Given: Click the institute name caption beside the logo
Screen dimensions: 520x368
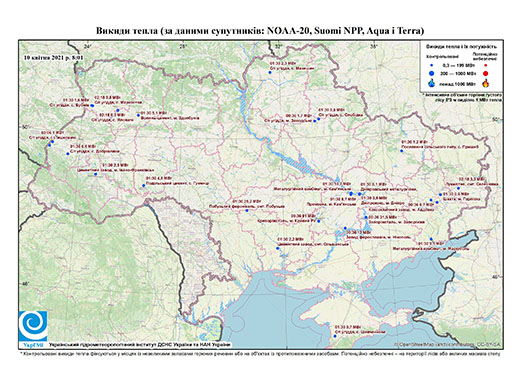Looking at the screenshot, I should coord(140,344).
